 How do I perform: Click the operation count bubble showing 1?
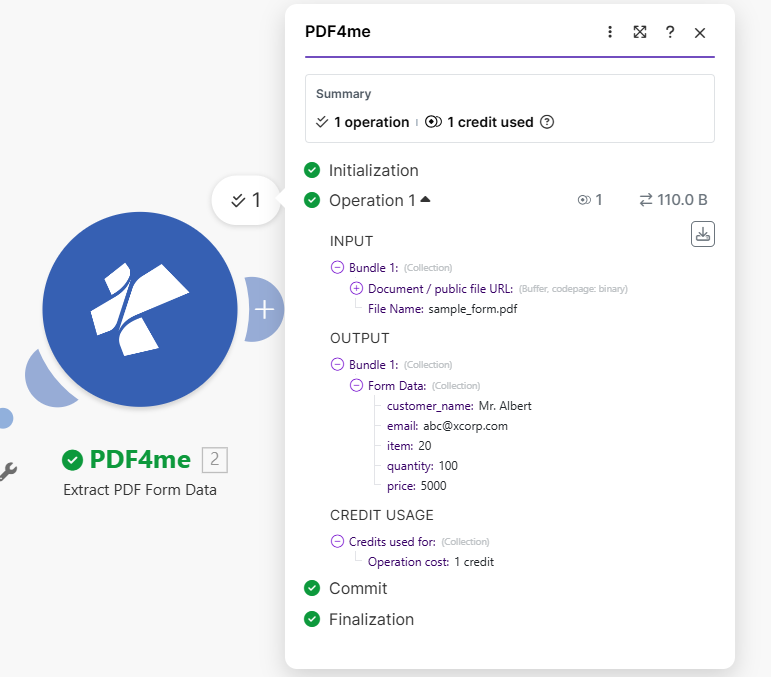pyautogui.click(x=246, y=200)
